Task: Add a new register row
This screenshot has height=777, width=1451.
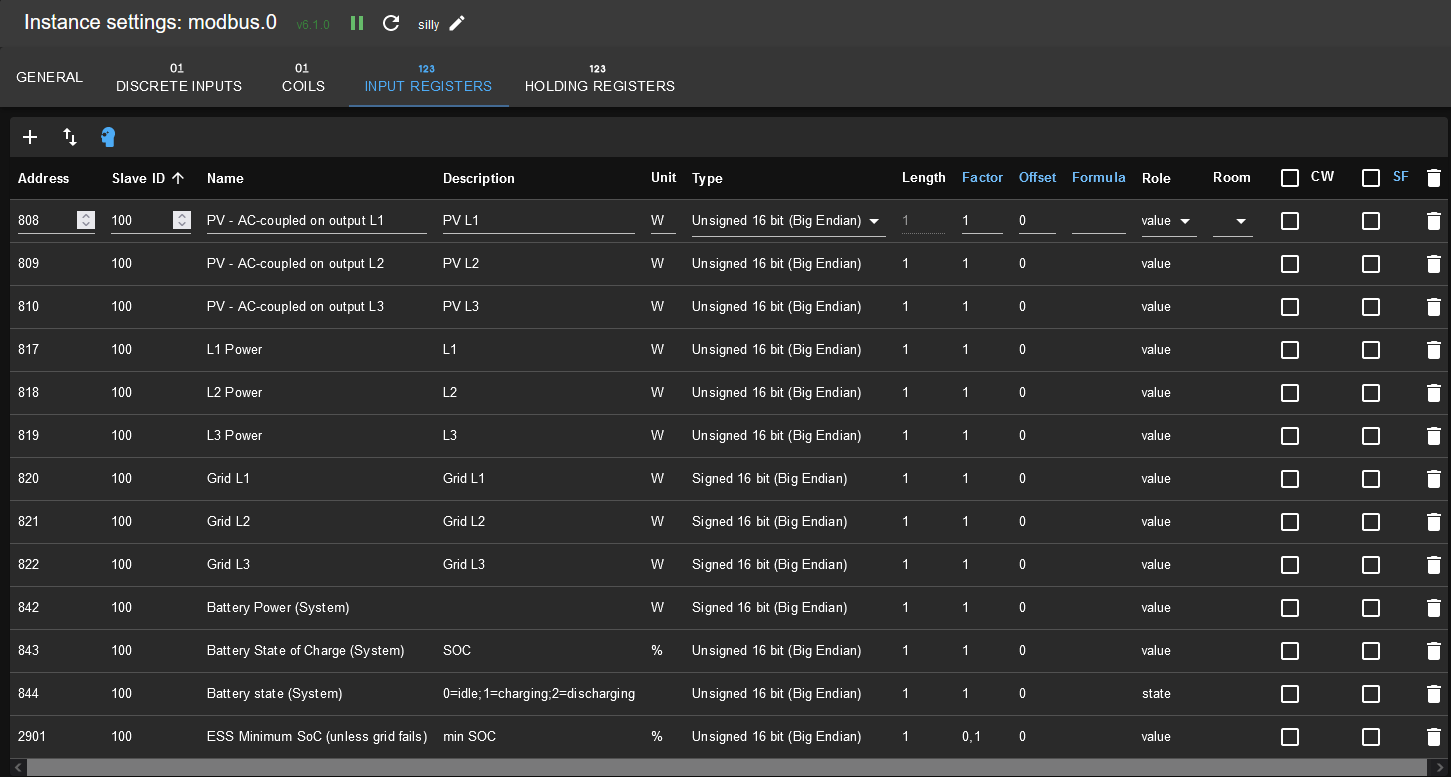Action: click(x=30, y=137)
